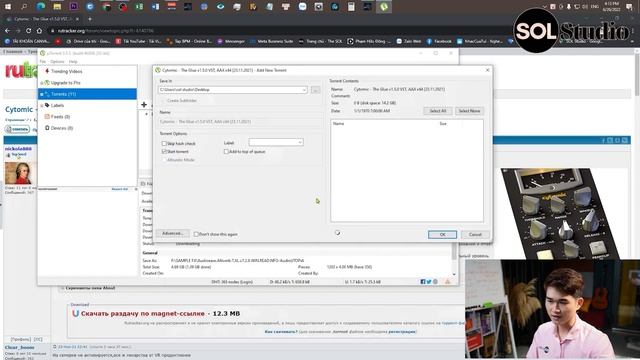This screenshot has height=360, width=640.
Task: Open uTorrent from the taskbar
Action: 384,7
